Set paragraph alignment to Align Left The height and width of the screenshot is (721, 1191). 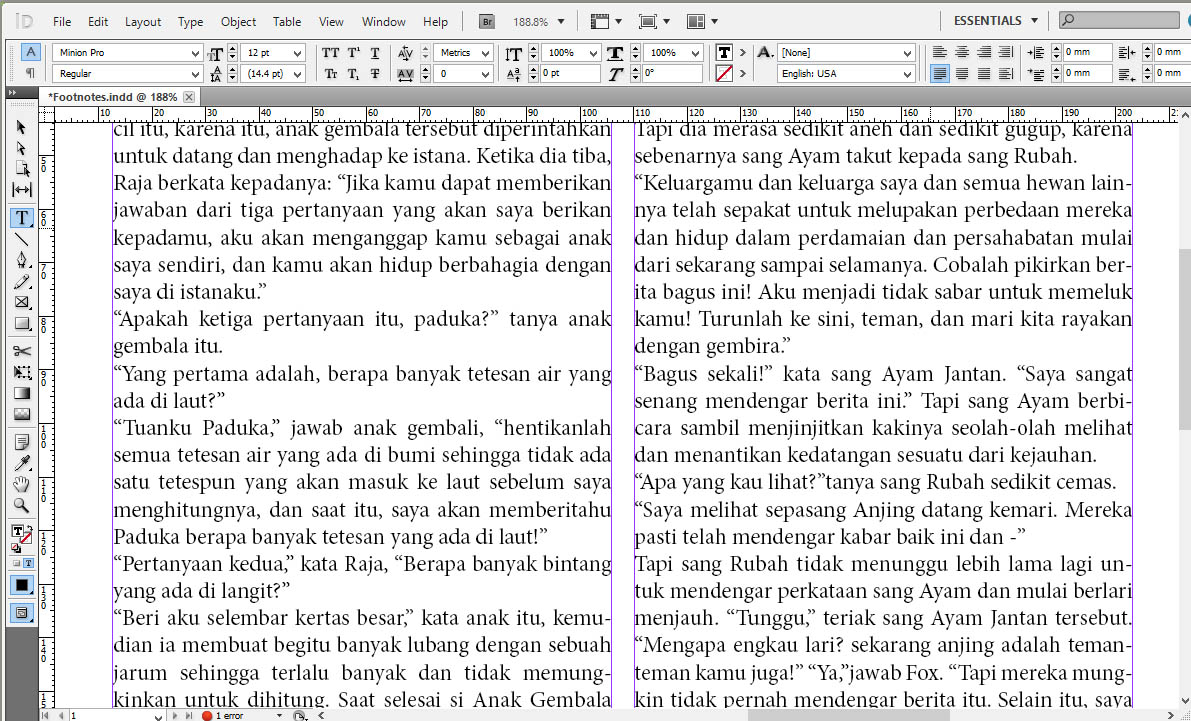pyautogui.click(x=940, y=52)
